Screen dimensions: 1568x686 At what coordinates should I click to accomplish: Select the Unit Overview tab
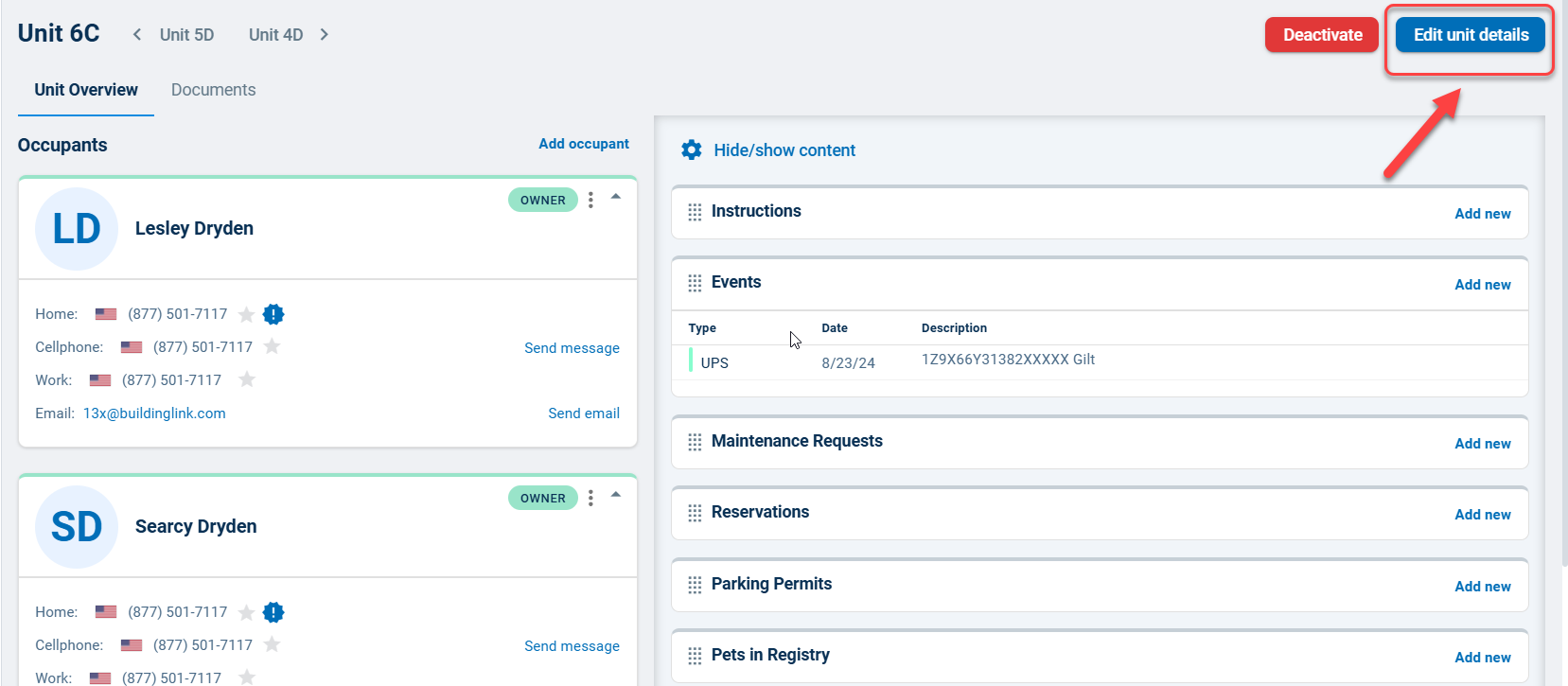(x=86, y=90)
